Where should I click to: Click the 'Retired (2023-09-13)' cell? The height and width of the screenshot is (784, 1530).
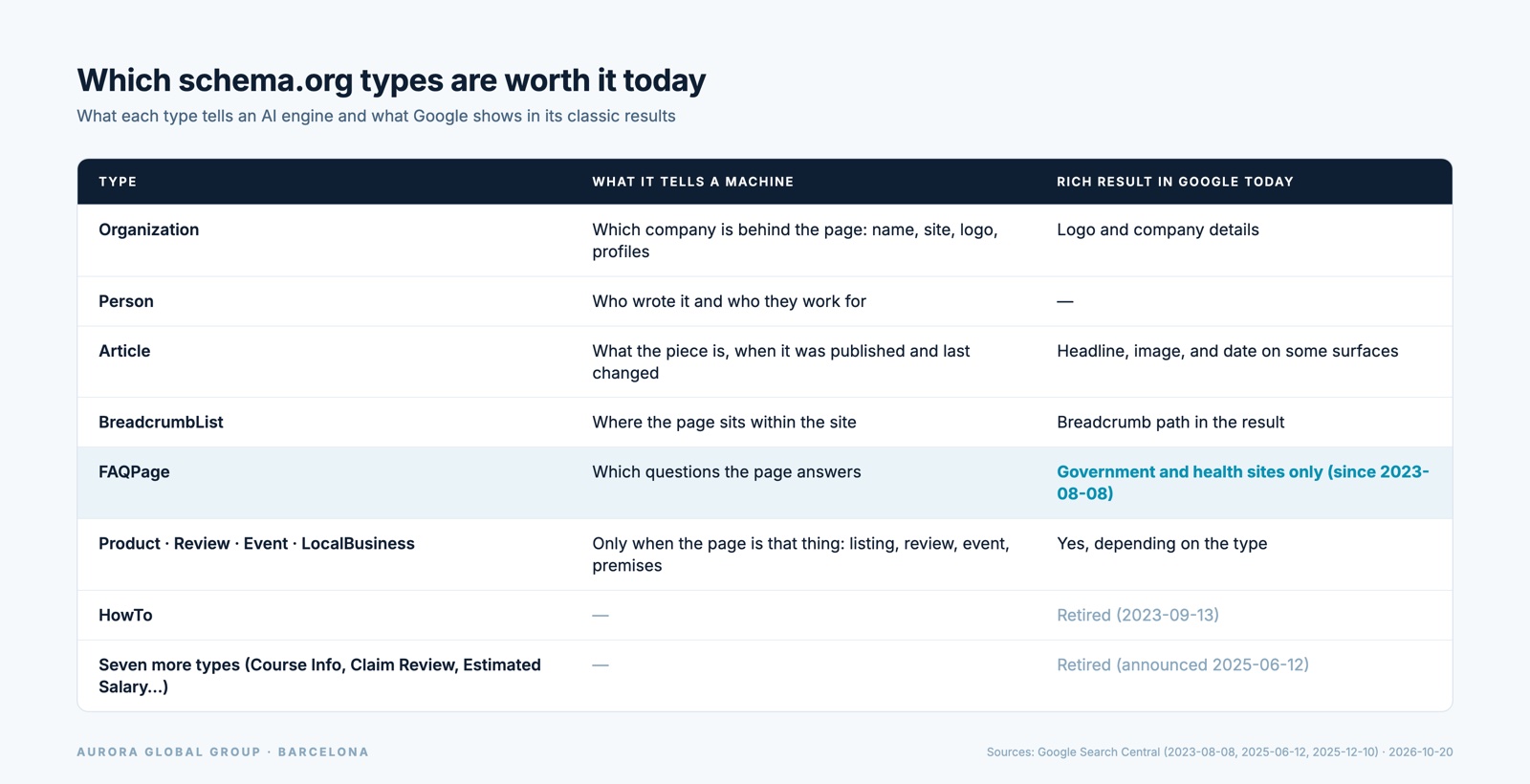[1138, 615]
